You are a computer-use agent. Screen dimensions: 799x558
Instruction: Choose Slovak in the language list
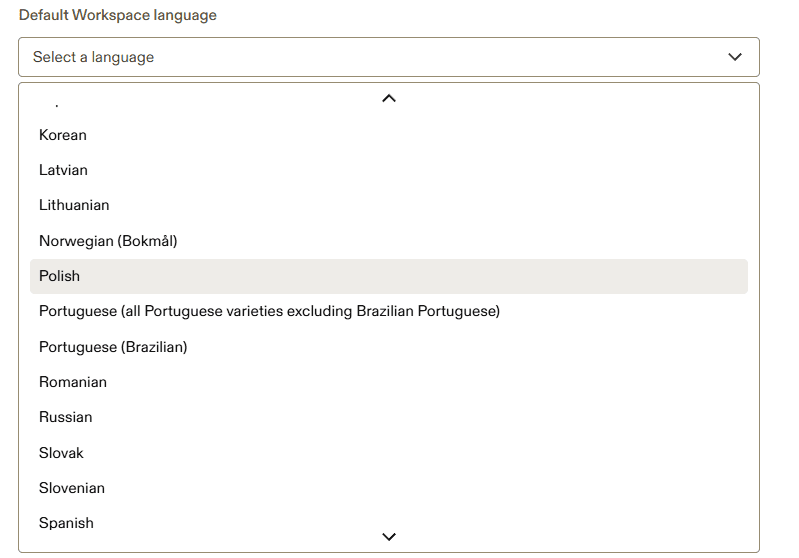pos(62,453)
